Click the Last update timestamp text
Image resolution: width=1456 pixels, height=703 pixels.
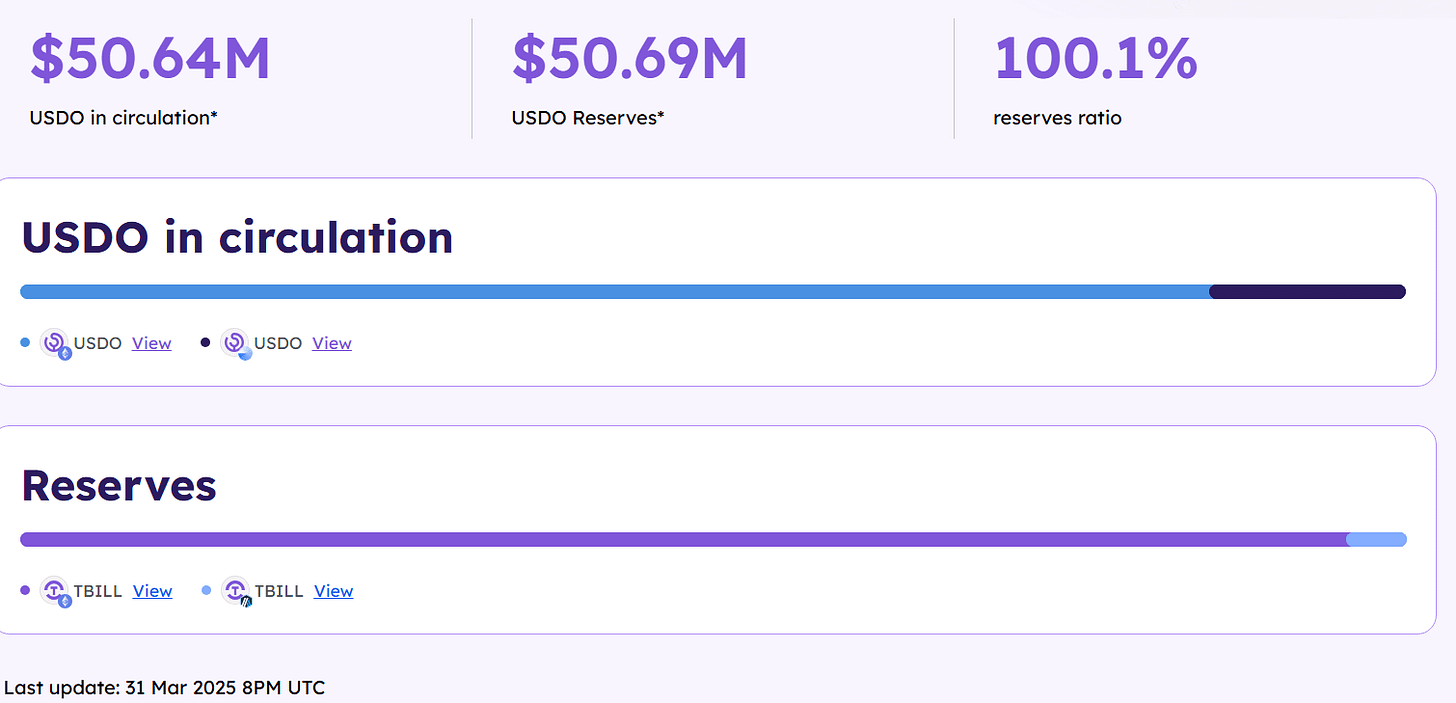165,688
